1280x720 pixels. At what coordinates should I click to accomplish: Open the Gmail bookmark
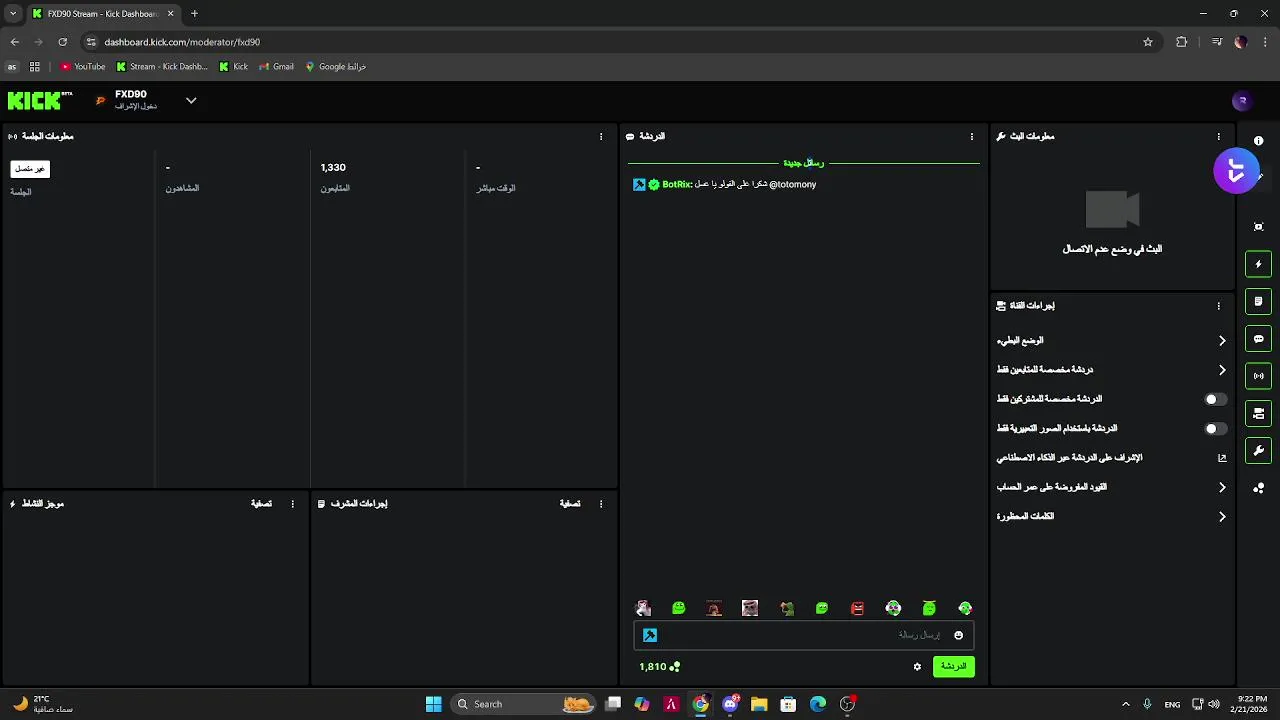[277, 67]
